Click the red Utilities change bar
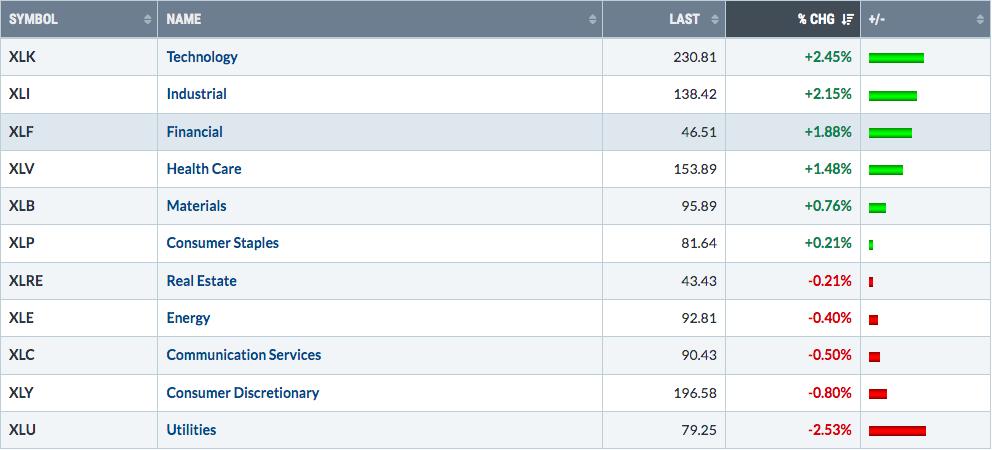 click(897, 431)
